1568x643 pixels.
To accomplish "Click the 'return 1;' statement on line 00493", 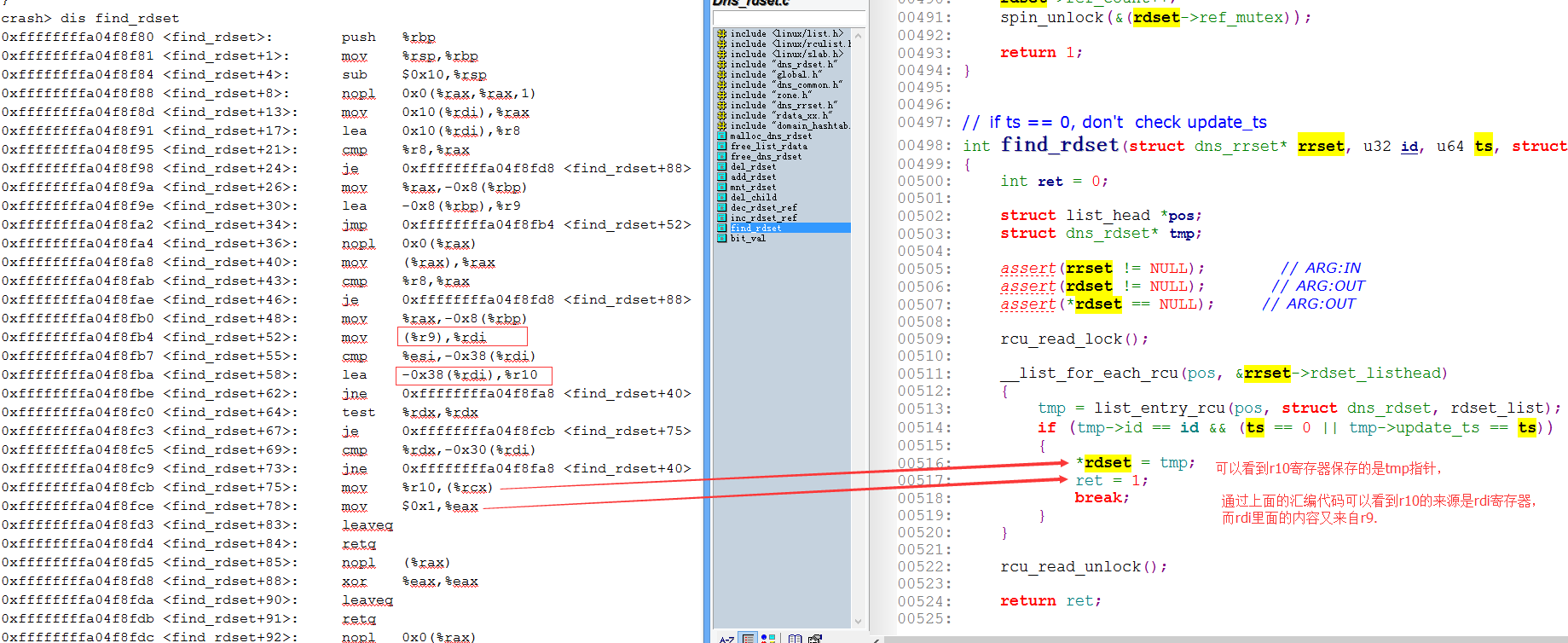I will pyautogui.click(x=1041, y=53).
